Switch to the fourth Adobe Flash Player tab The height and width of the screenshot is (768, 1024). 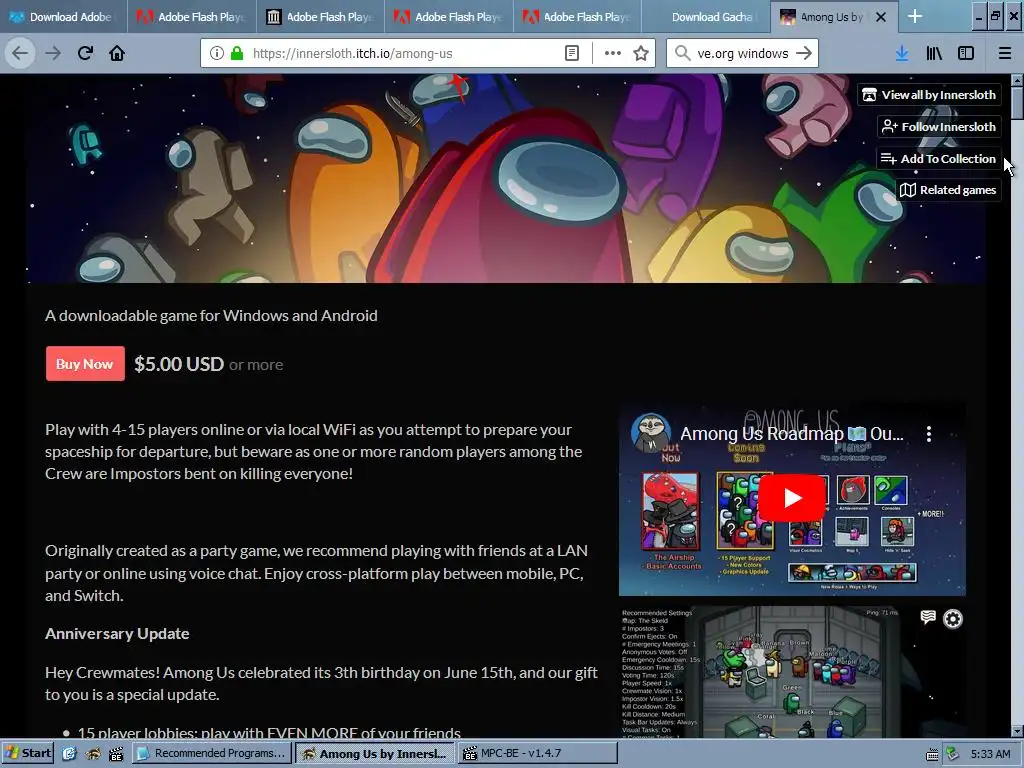pos(577,17)
